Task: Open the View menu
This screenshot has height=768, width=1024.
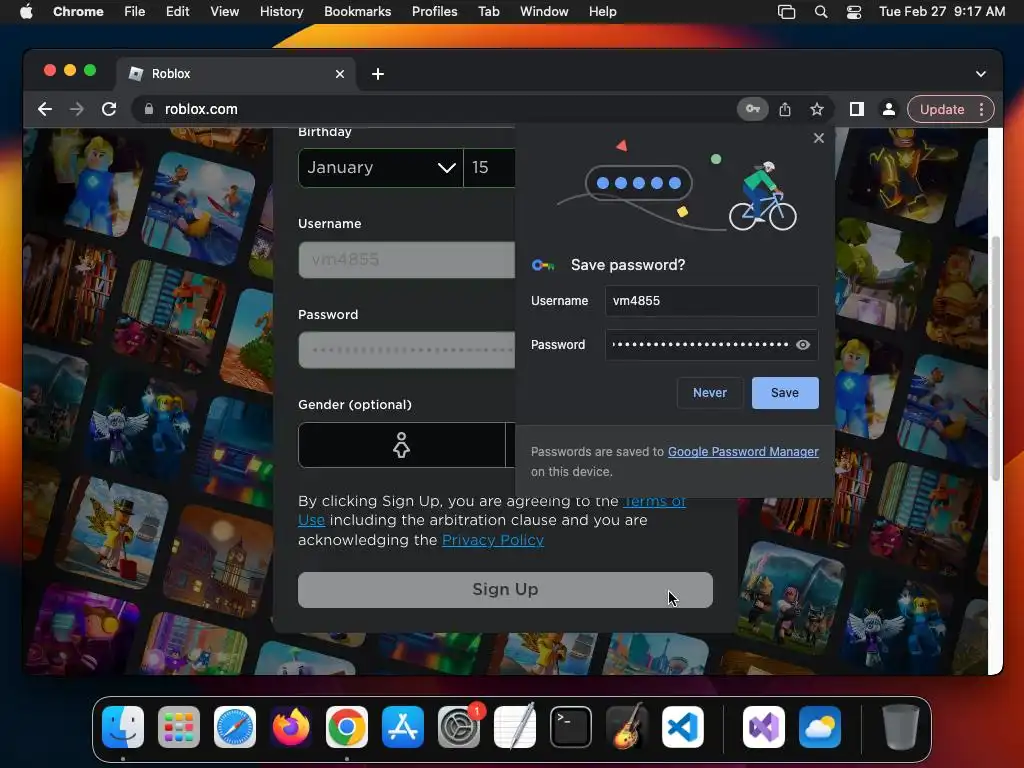Action: [224, 12]
